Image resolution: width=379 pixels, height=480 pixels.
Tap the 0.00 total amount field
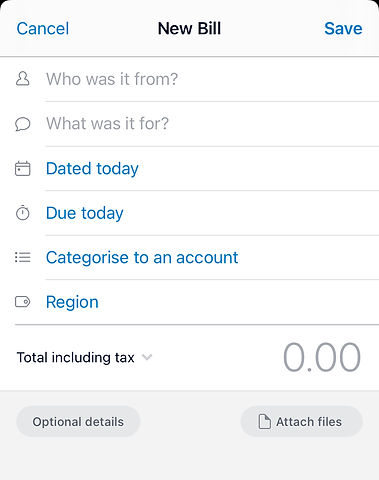[x=322, y=357]
